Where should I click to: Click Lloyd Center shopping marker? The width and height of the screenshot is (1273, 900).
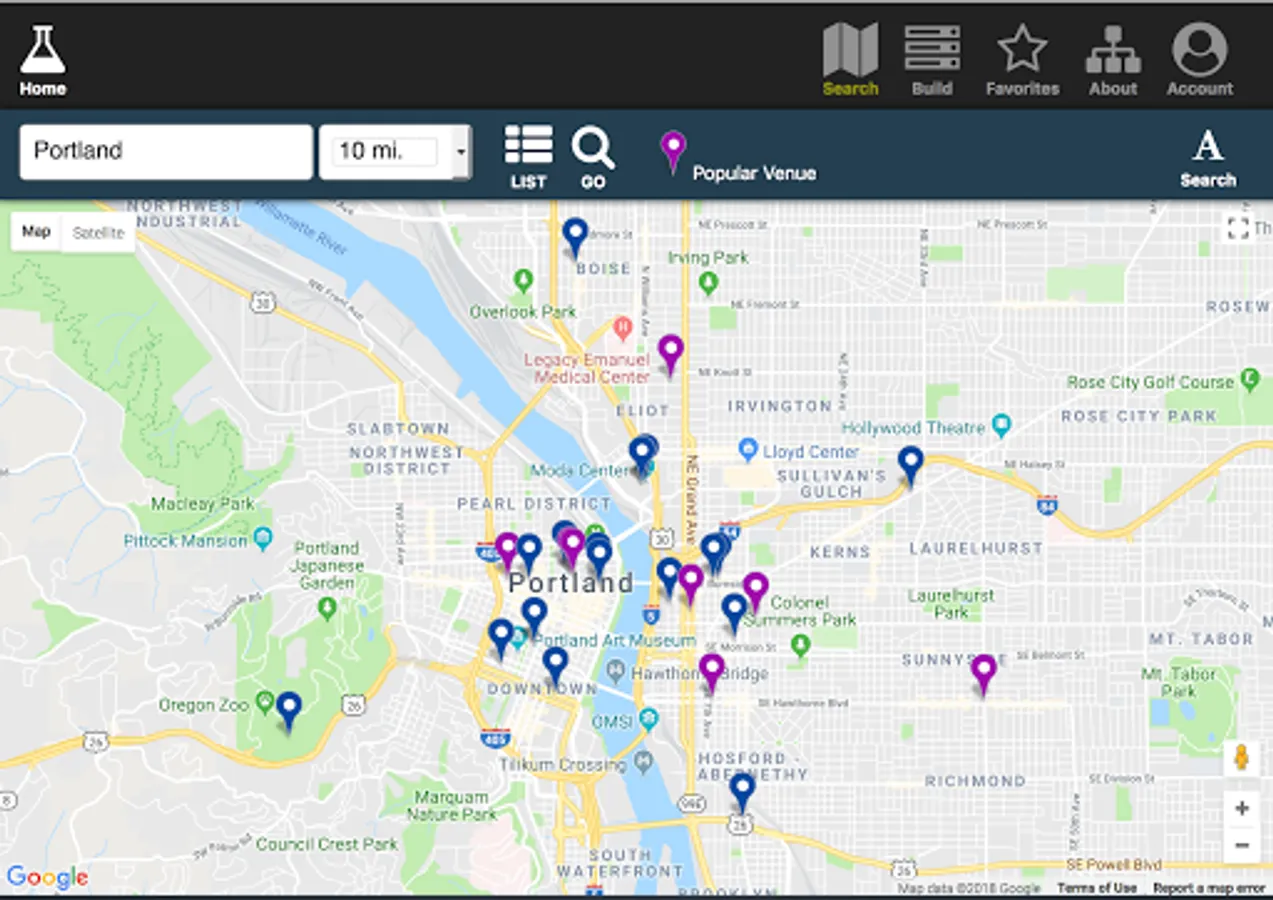coord(747,451)
